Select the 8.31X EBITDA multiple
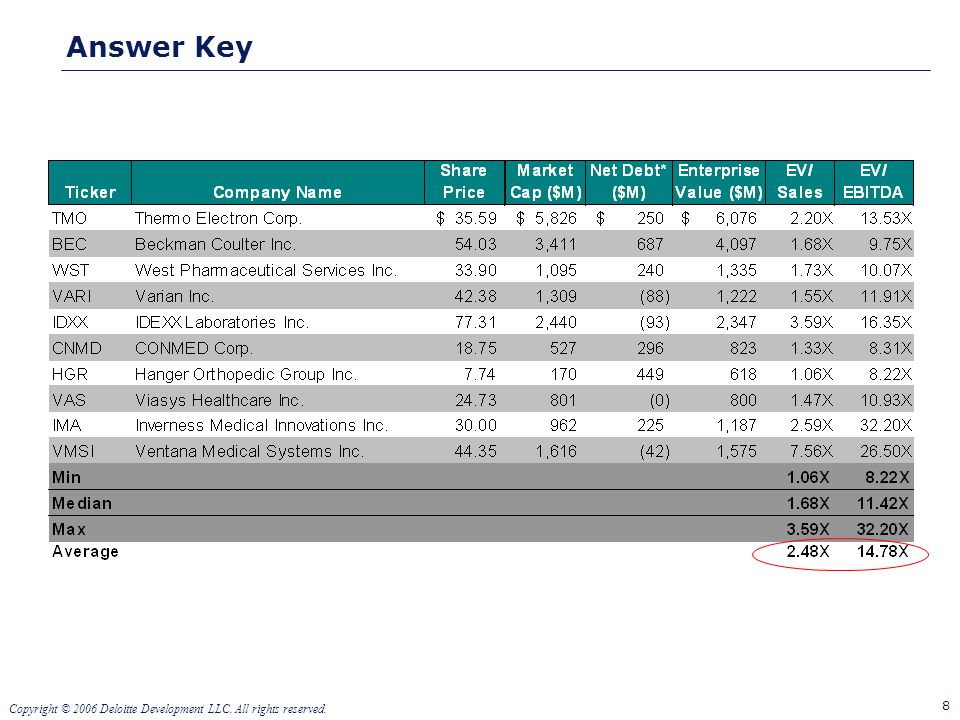 [890, 348]
